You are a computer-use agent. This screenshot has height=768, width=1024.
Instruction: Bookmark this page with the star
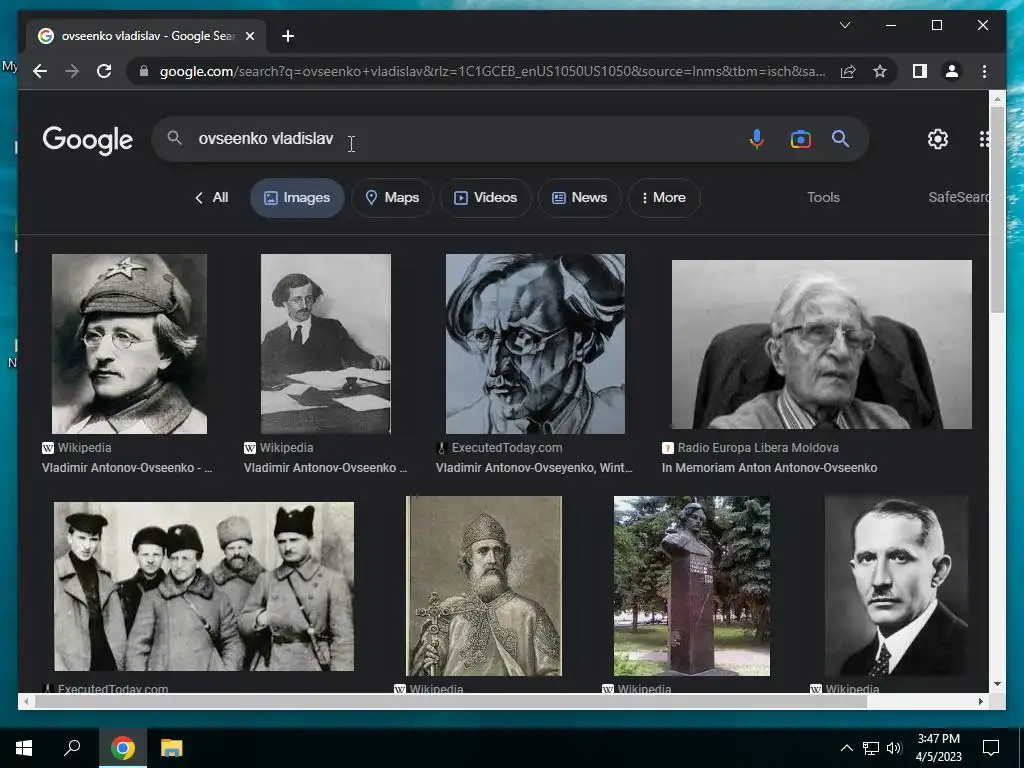(880, 71)
